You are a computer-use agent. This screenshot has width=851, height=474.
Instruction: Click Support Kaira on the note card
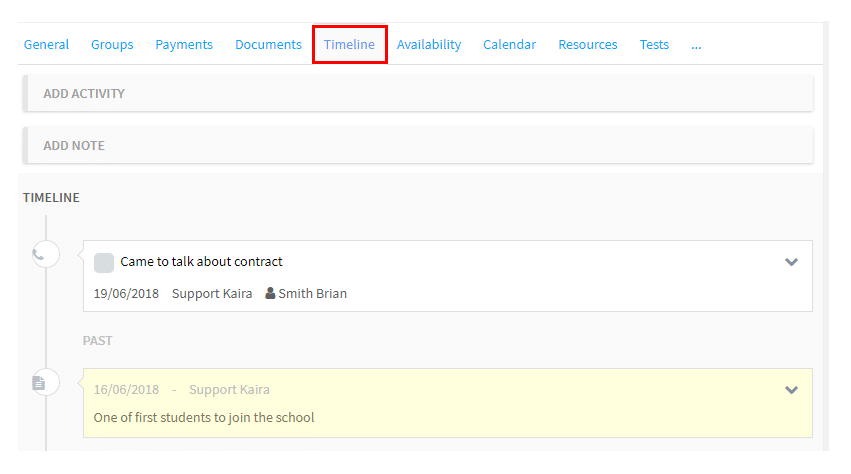pos(229,390)
